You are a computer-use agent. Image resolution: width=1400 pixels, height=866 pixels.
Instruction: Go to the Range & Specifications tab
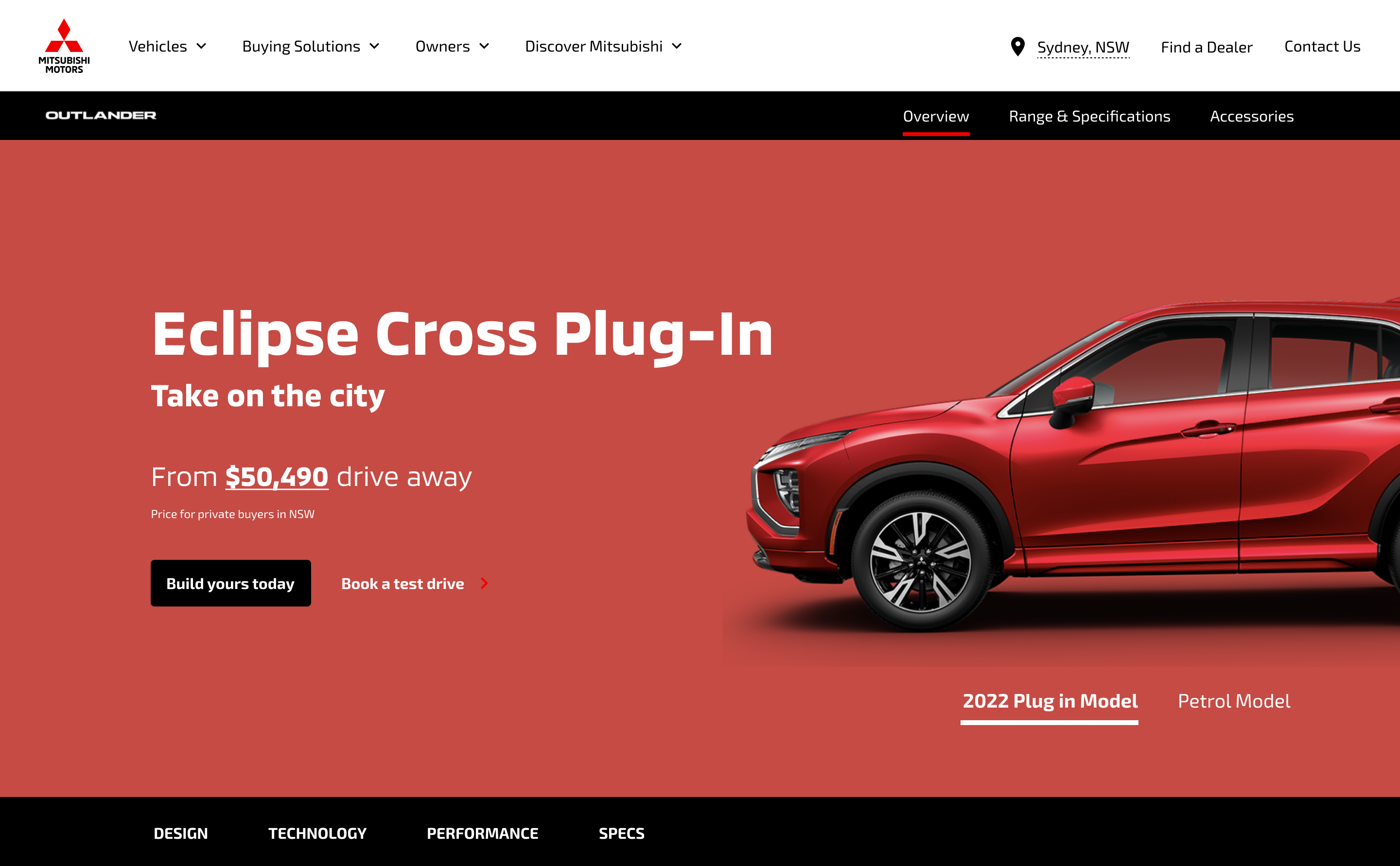tap(1089, 116)
